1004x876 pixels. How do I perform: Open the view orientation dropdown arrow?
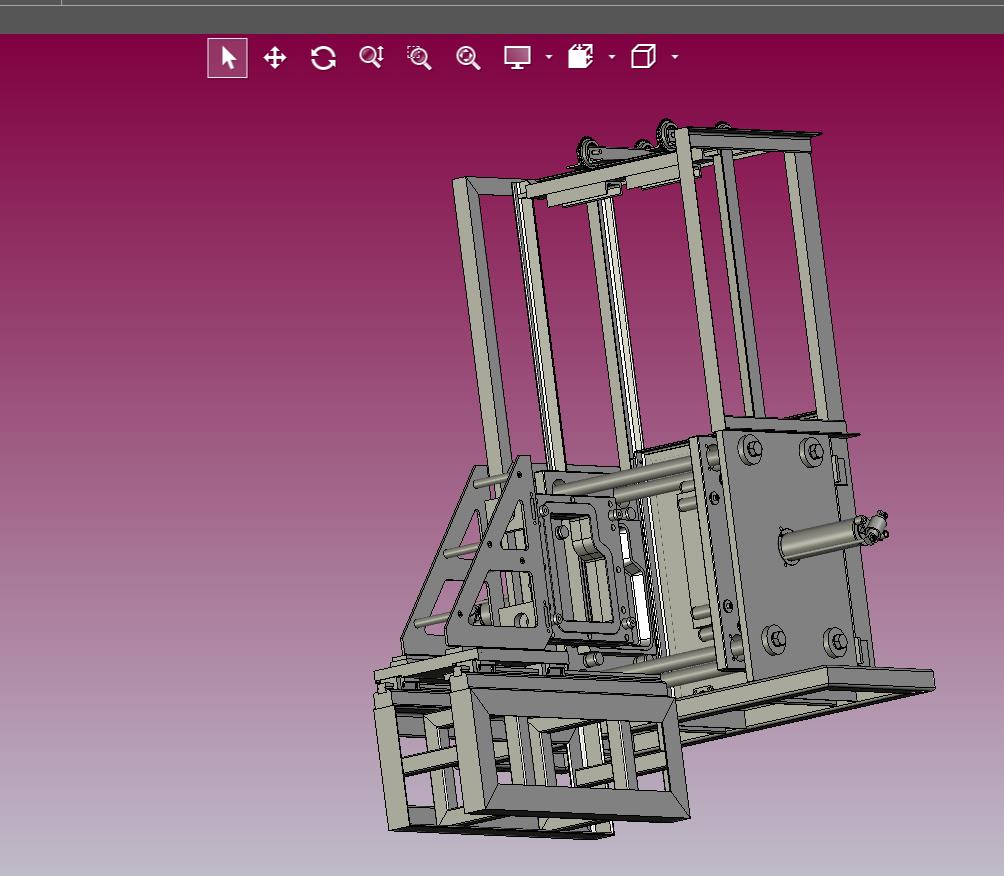pyautogui.click(x=675, y=57)
